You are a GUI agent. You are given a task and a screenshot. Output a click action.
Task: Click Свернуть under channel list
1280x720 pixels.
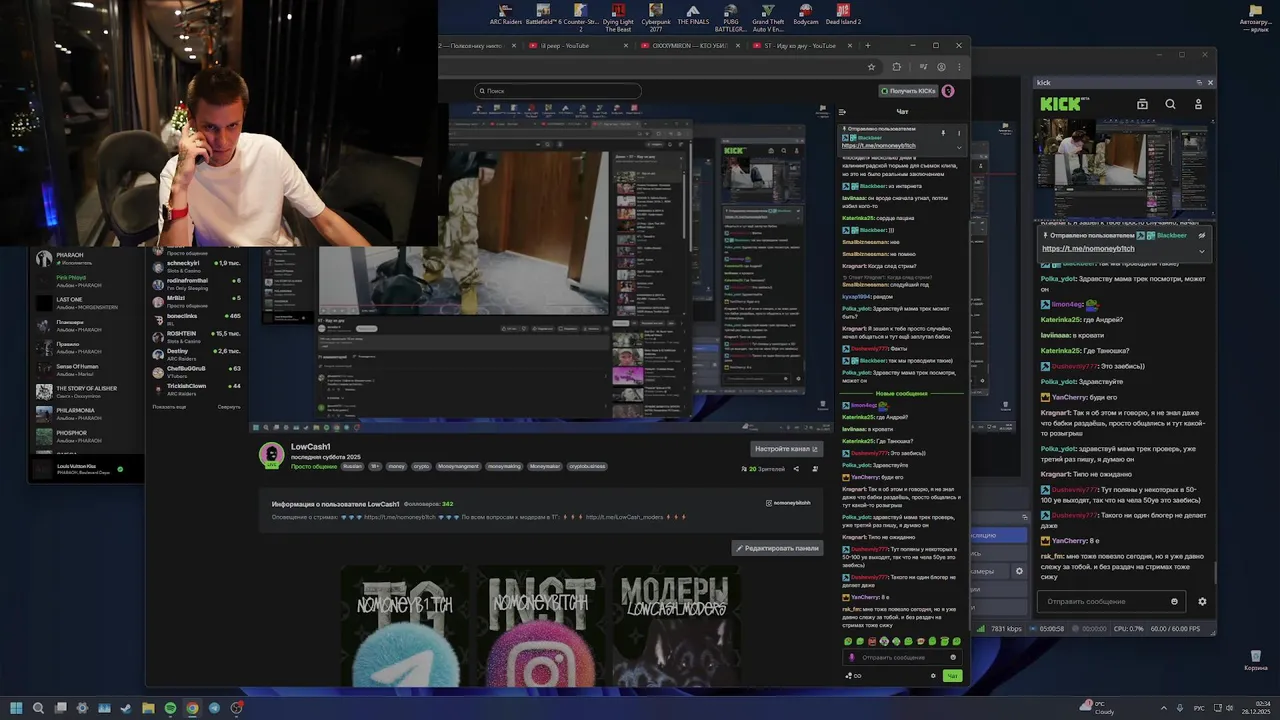(x=229, y=407)
